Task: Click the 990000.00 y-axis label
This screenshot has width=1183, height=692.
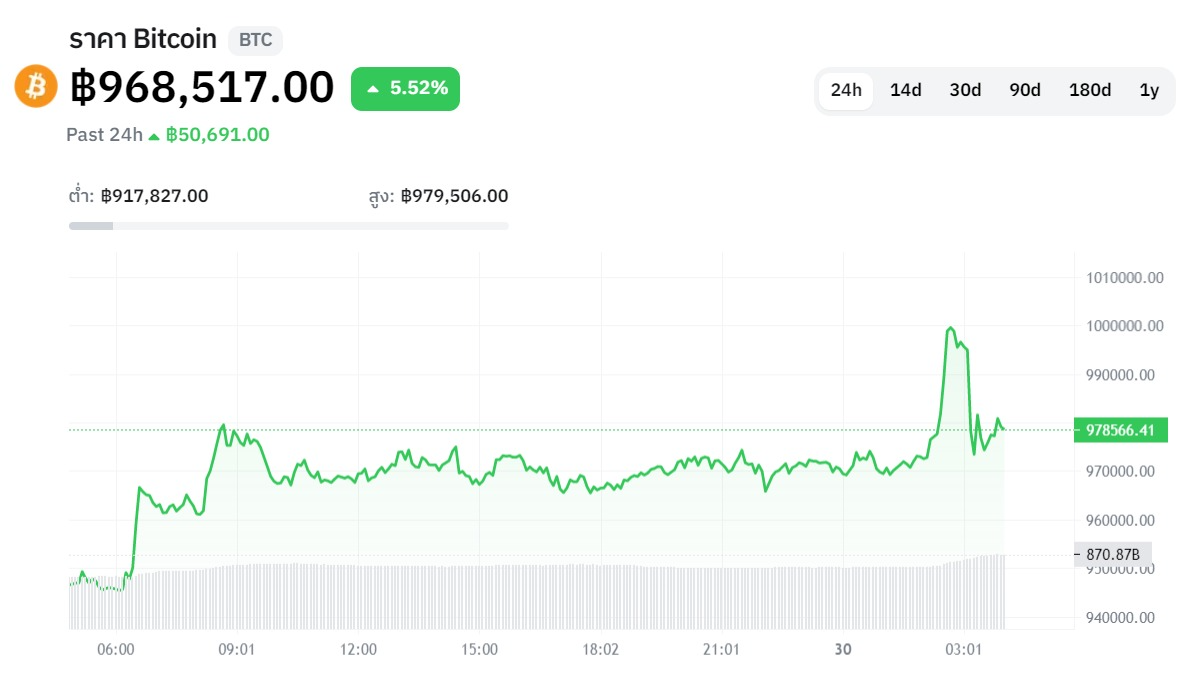Action: tap(1120, 375)
